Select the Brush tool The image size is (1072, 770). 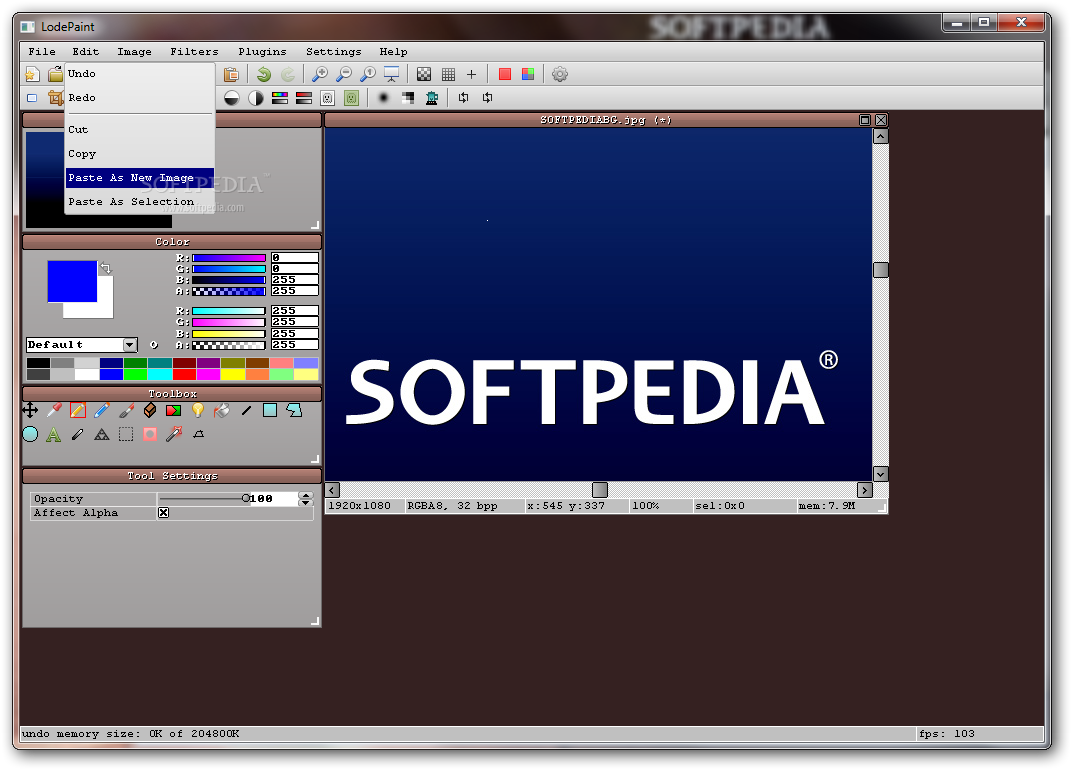click(x=126, y=410)
